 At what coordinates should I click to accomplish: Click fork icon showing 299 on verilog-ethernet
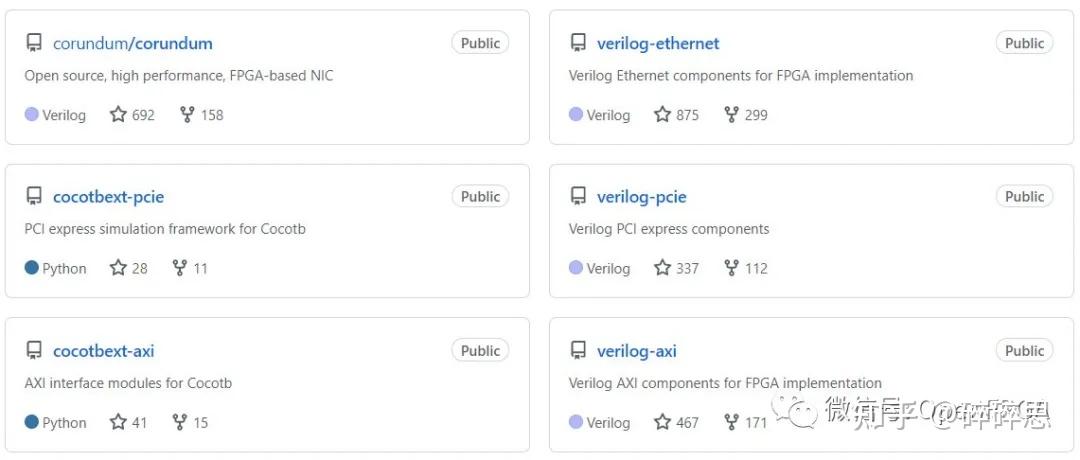731,114
